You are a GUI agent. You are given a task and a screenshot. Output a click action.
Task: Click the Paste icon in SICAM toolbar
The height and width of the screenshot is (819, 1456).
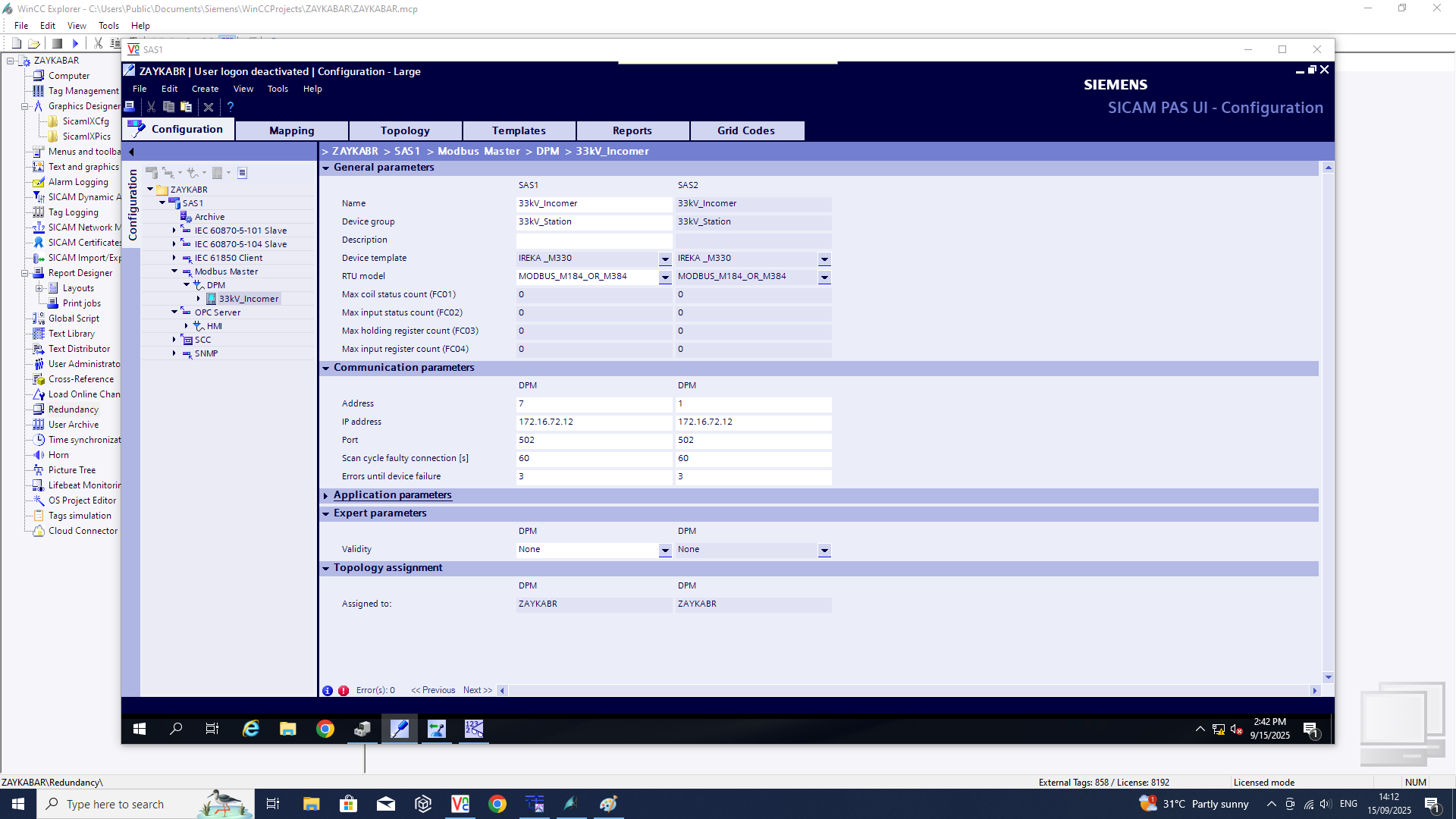tap(186, 107)
